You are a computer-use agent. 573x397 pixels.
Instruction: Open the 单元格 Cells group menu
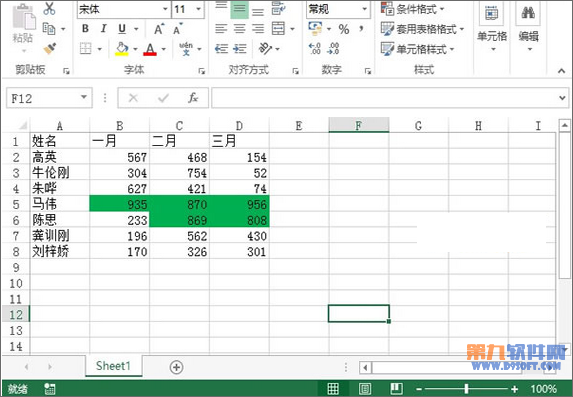point(492,27)
